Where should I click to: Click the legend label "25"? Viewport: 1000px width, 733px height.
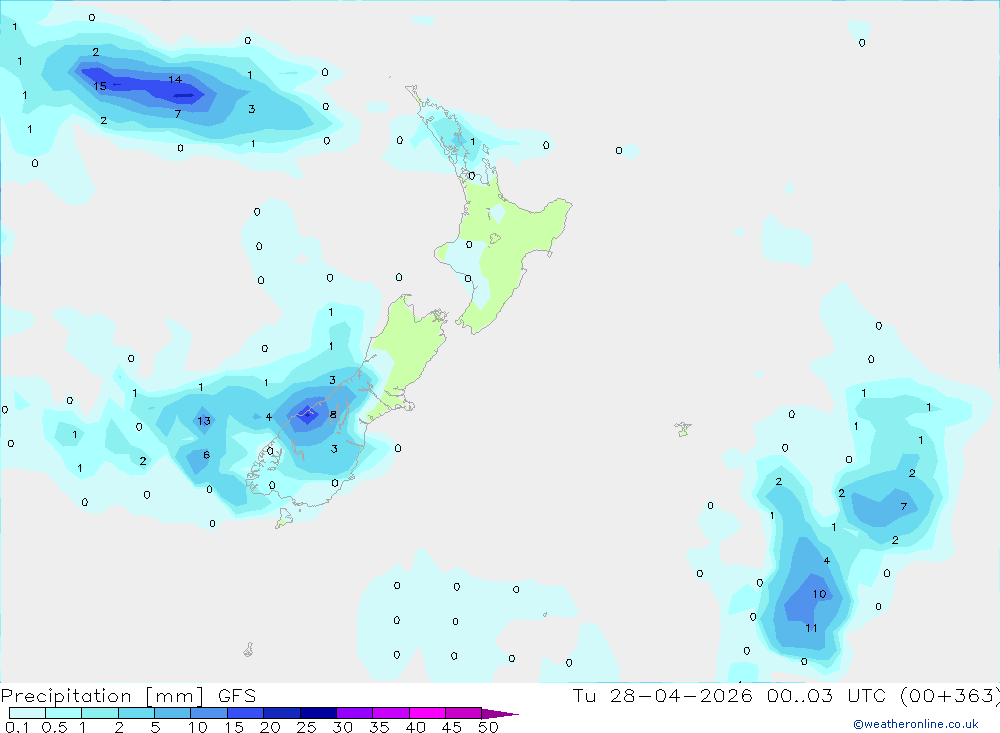click(x=306, y=727)
